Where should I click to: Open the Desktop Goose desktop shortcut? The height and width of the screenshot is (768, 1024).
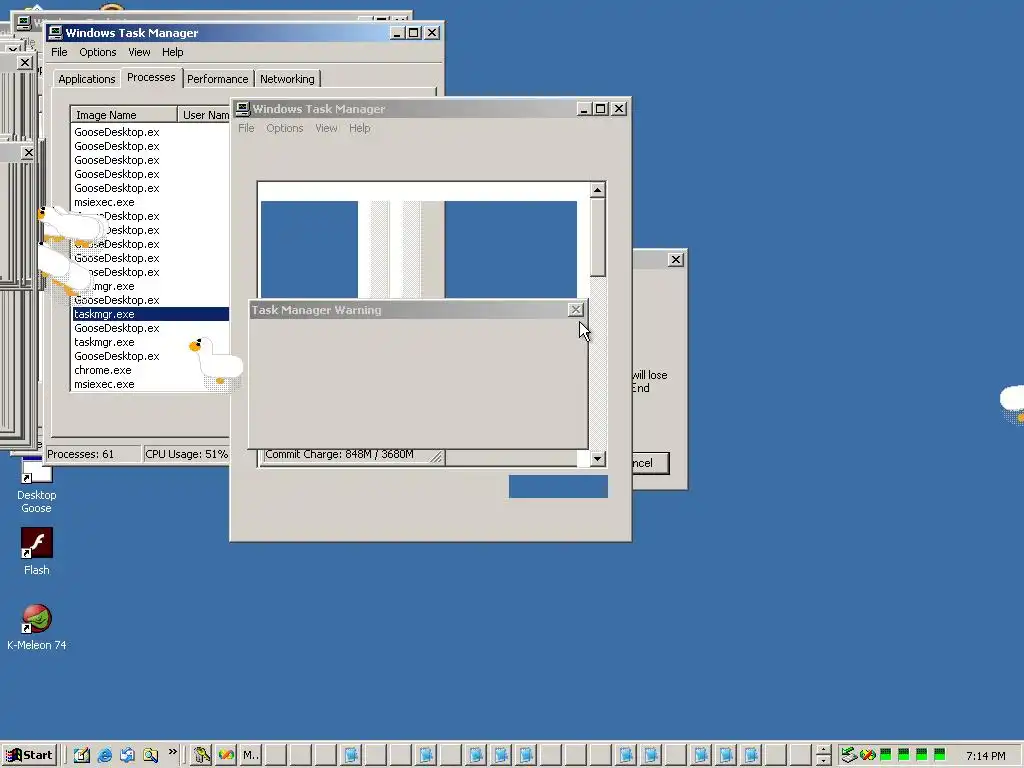[x=37, y=484]
